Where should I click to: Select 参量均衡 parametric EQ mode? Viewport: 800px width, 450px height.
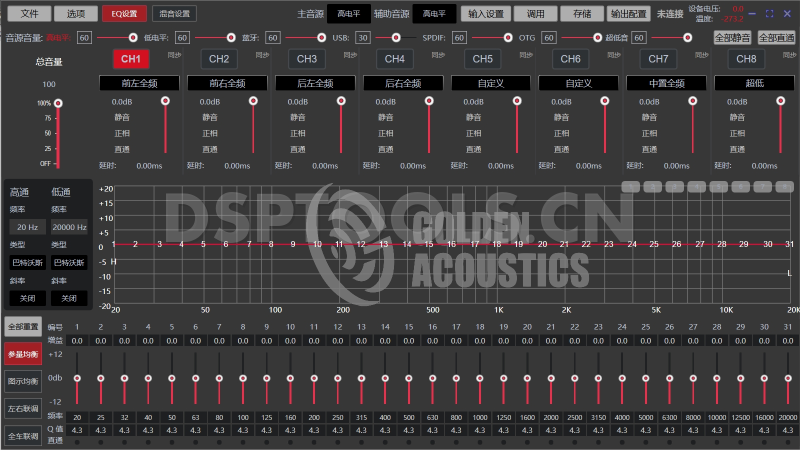click(x=23, y=354)
